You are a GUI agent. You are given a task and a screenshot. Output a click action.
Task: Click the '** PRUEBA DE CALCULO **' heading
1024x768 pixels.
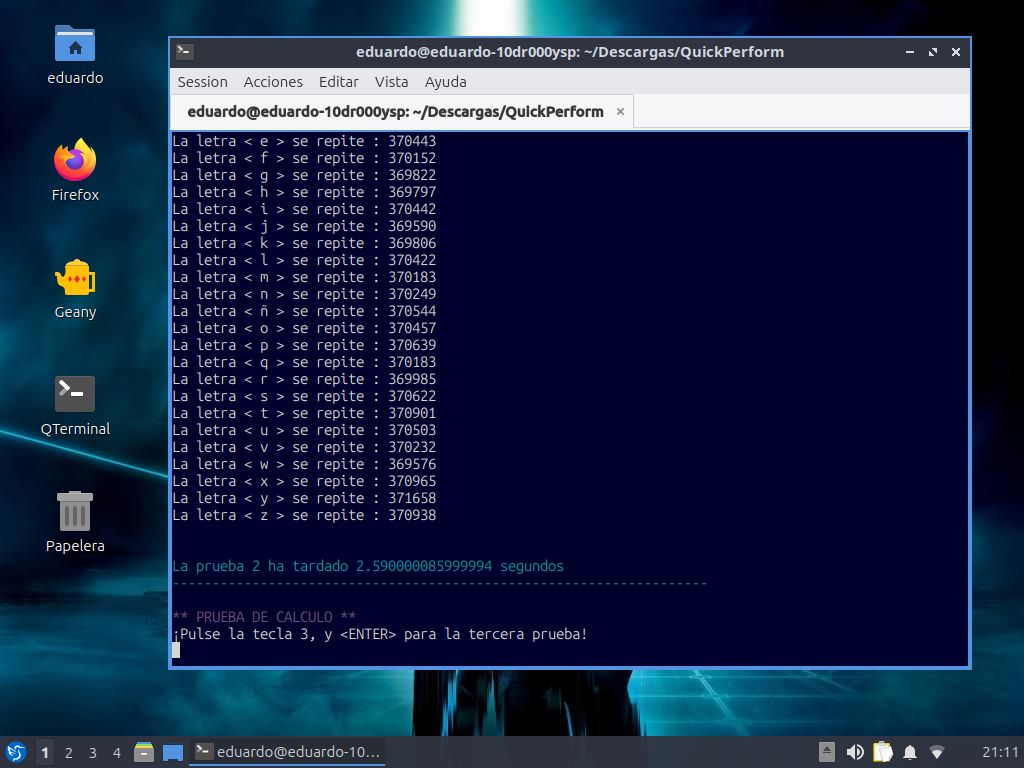(x=264, y=617)
